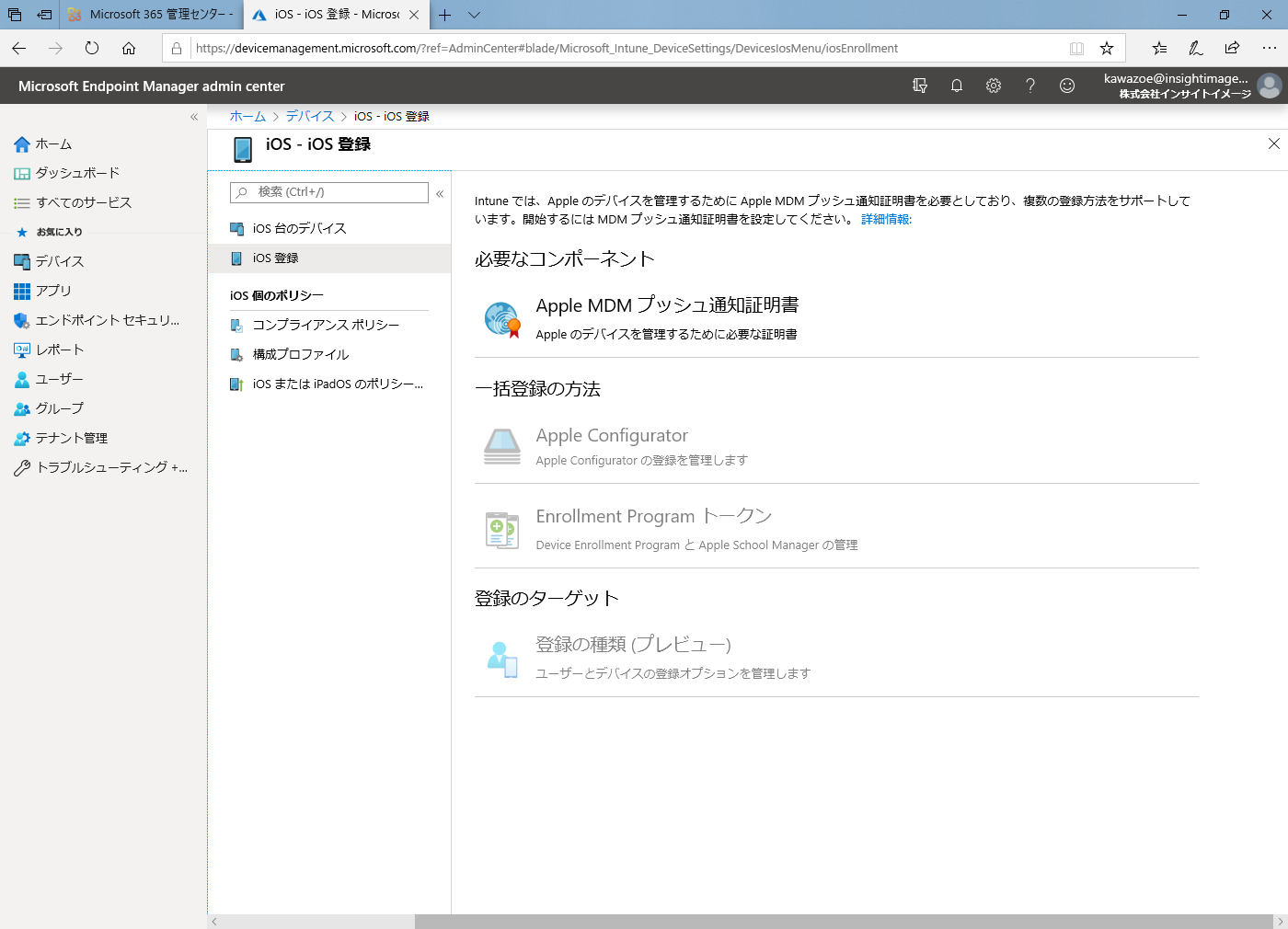Open 登録の種類 (プレビュー) option
The height and width of the screenshot is (929, 1288).
tap(836, 658)
